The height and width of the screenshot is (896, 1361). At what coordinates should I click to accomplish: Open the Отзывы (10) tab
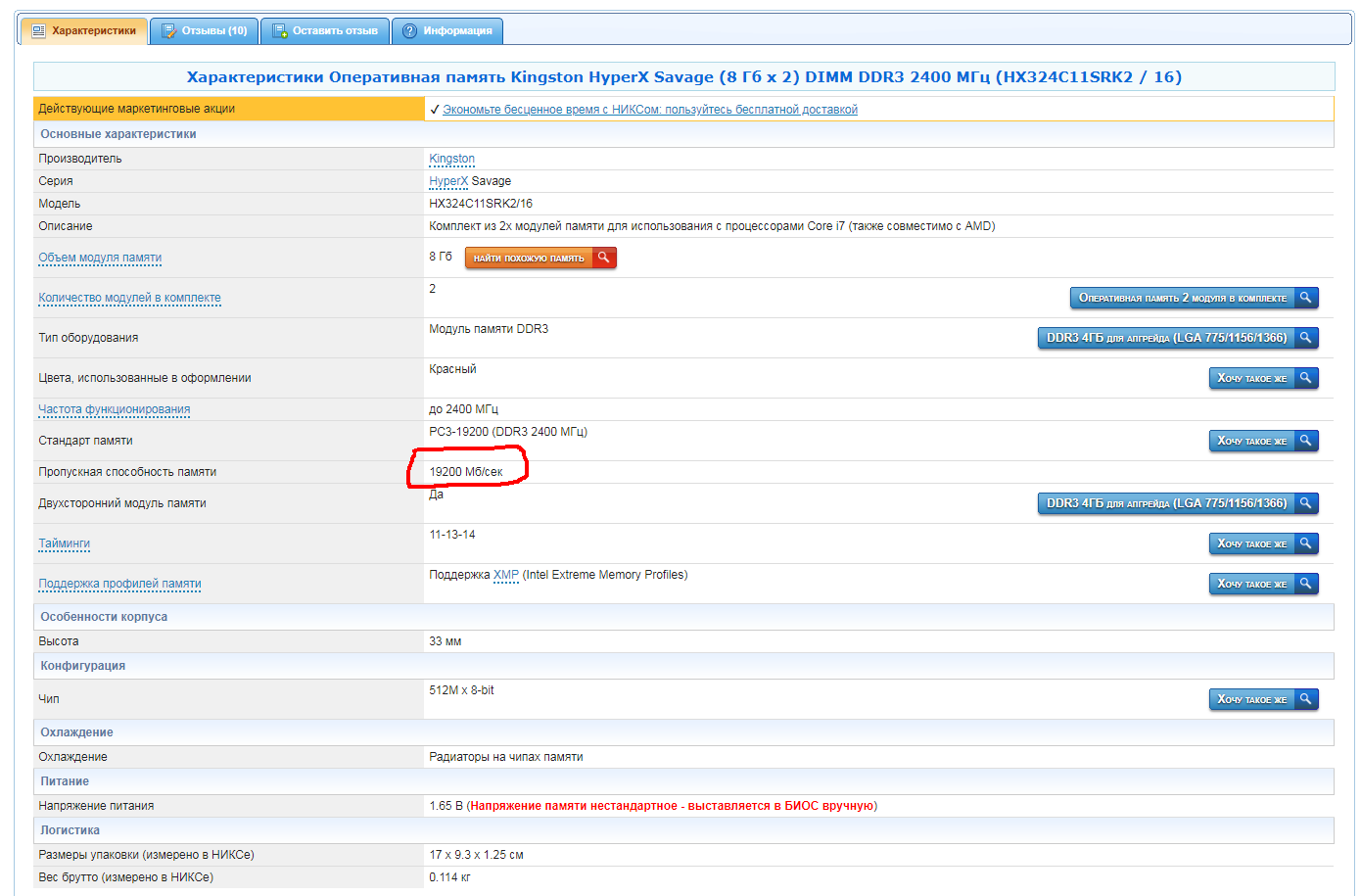[205, 31]
